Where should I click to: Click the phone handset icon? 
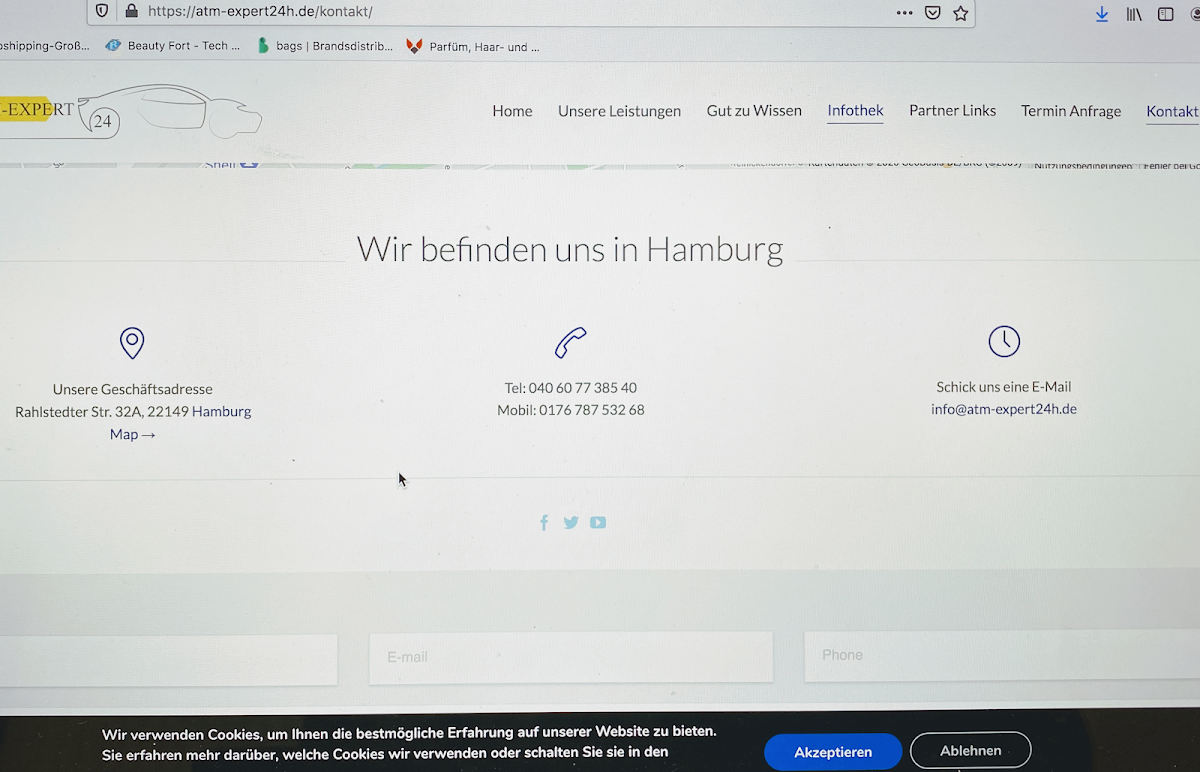click(570, 342)
